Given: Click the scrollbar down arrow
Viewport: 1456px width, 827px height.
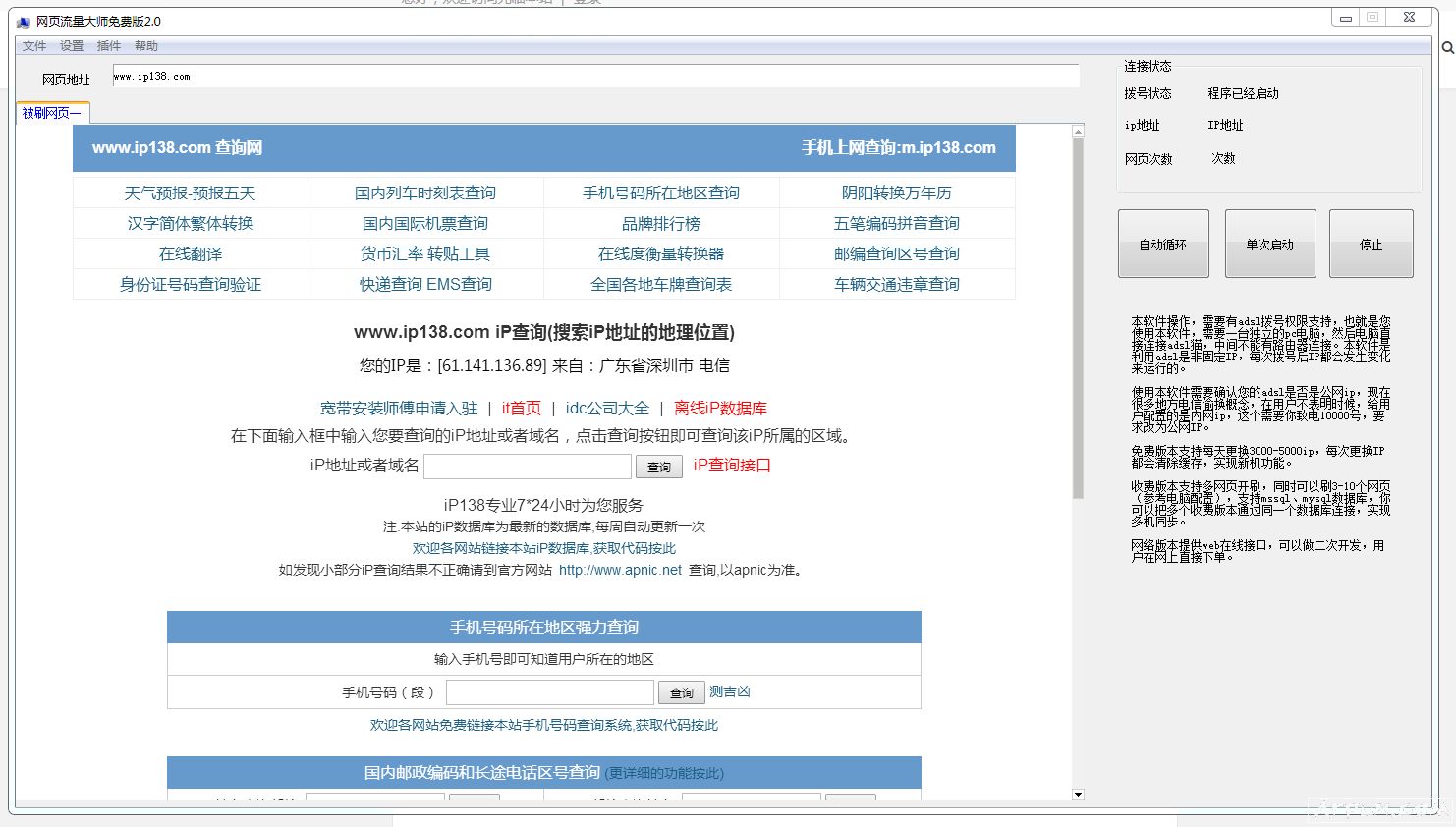Looking at the screenshot, I should [1078, 794].
